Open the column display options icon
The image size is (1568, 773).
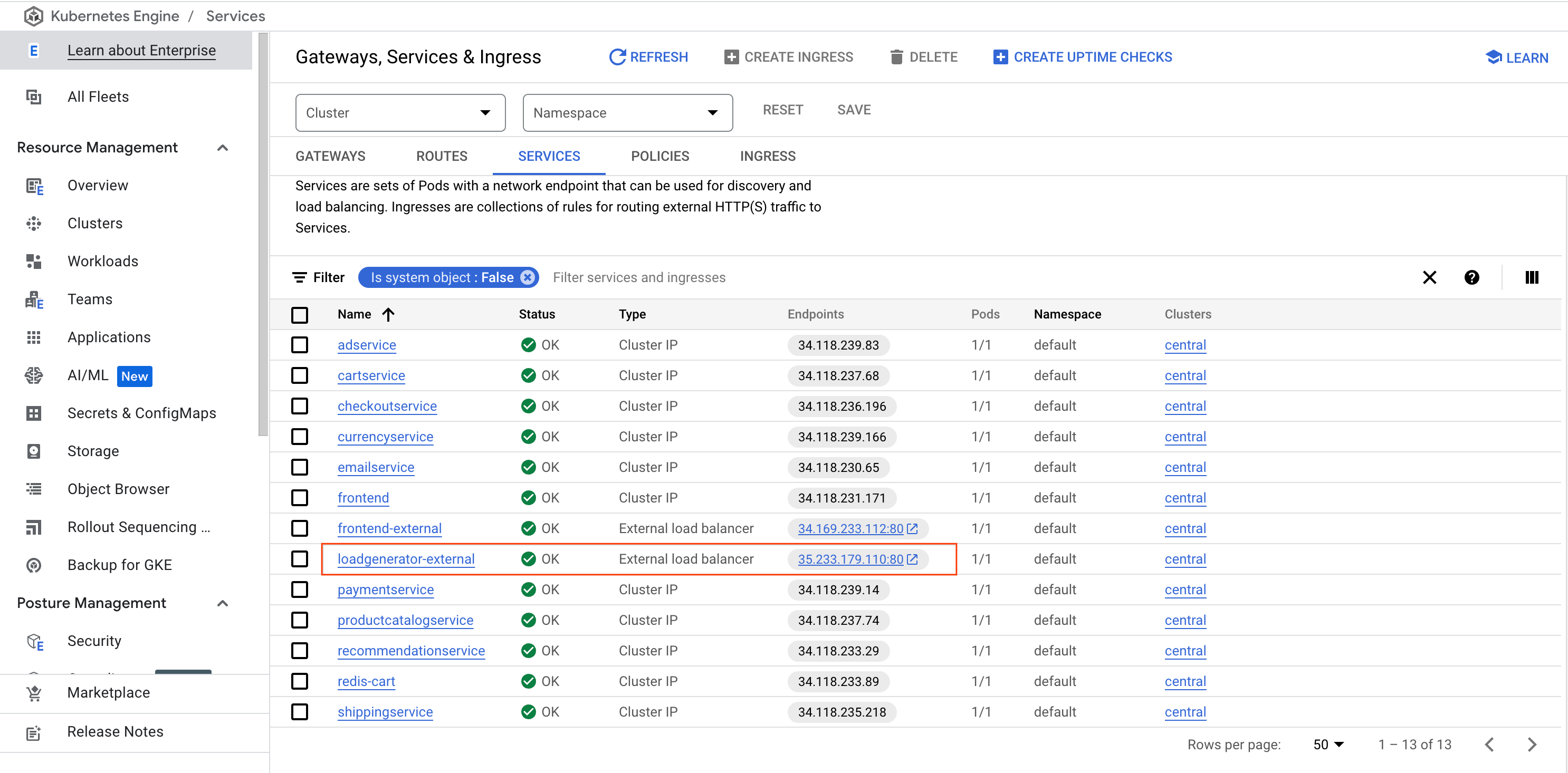pyautogui.click(x=1532, y=277)
